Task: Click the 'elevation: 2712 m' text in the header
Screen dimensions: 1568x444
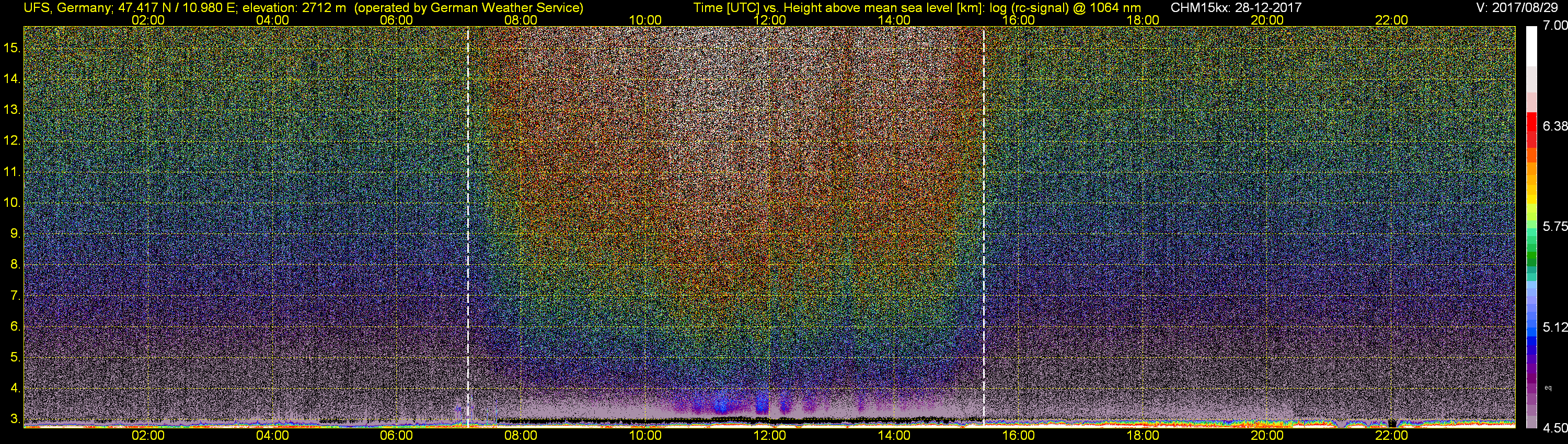Action: 294,8
